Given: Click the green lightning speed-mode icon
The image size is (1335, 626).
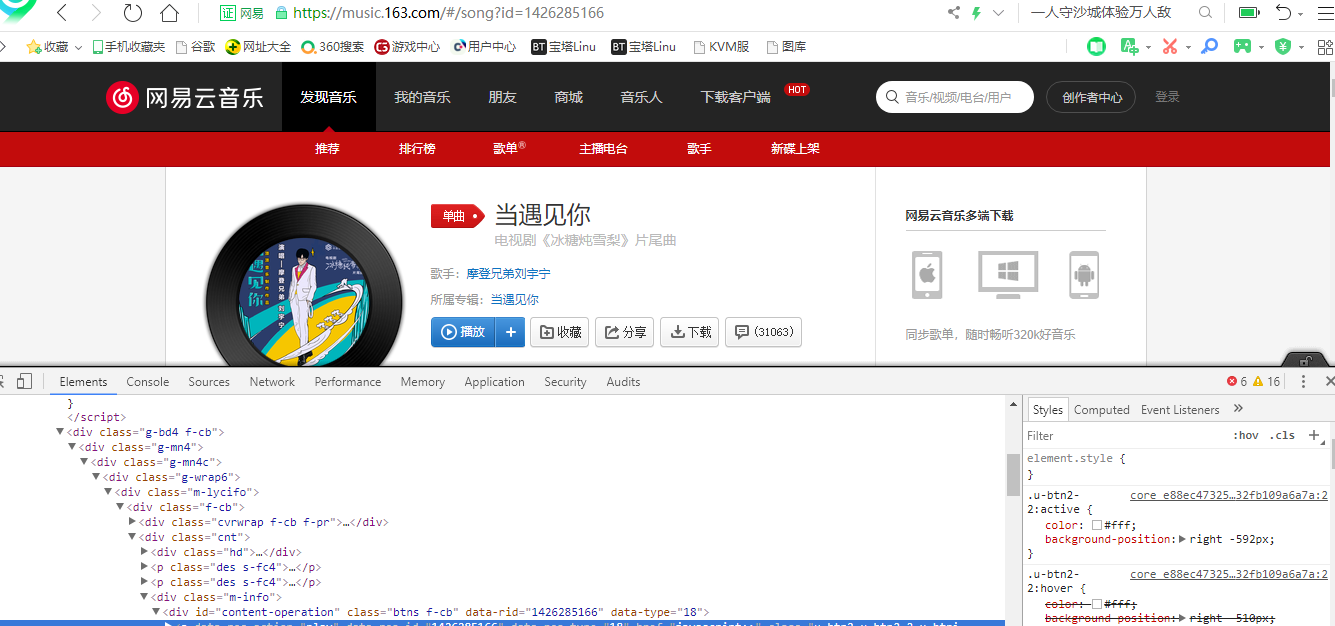Looking at the screenshot, I should (x=978, y=13).
